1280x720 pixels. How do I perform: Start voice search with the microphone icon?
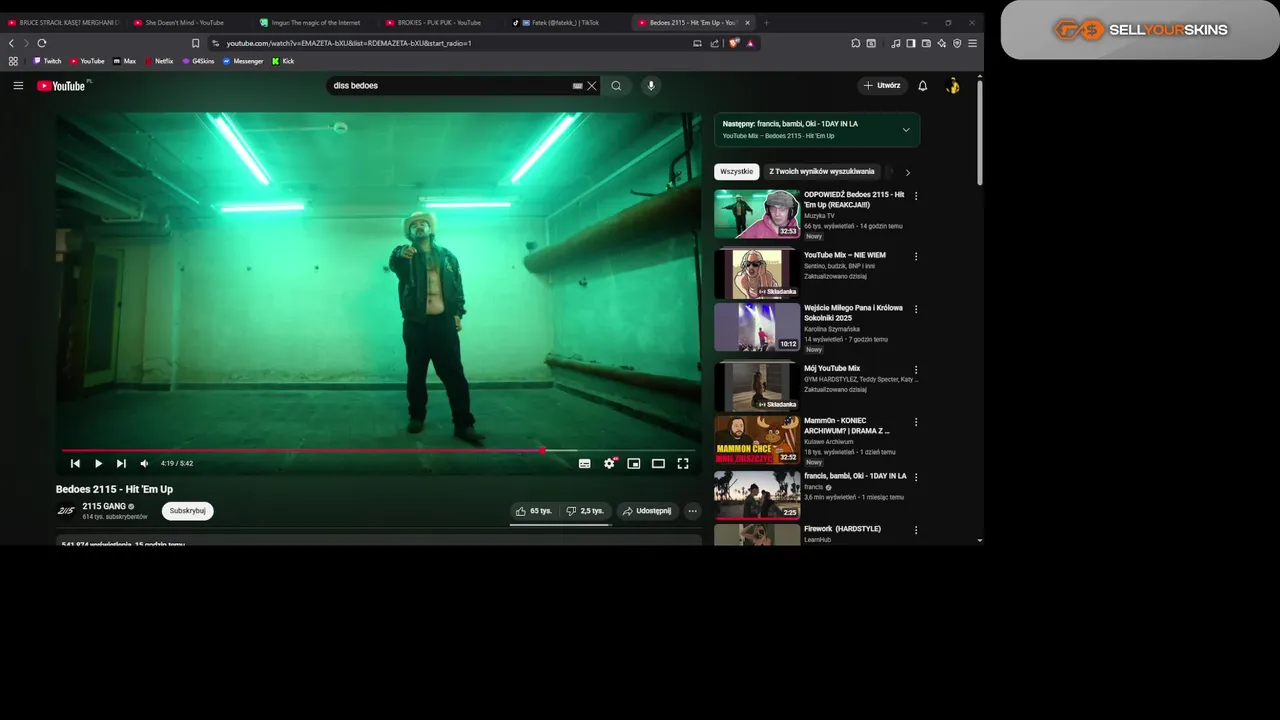click(651, 86)
